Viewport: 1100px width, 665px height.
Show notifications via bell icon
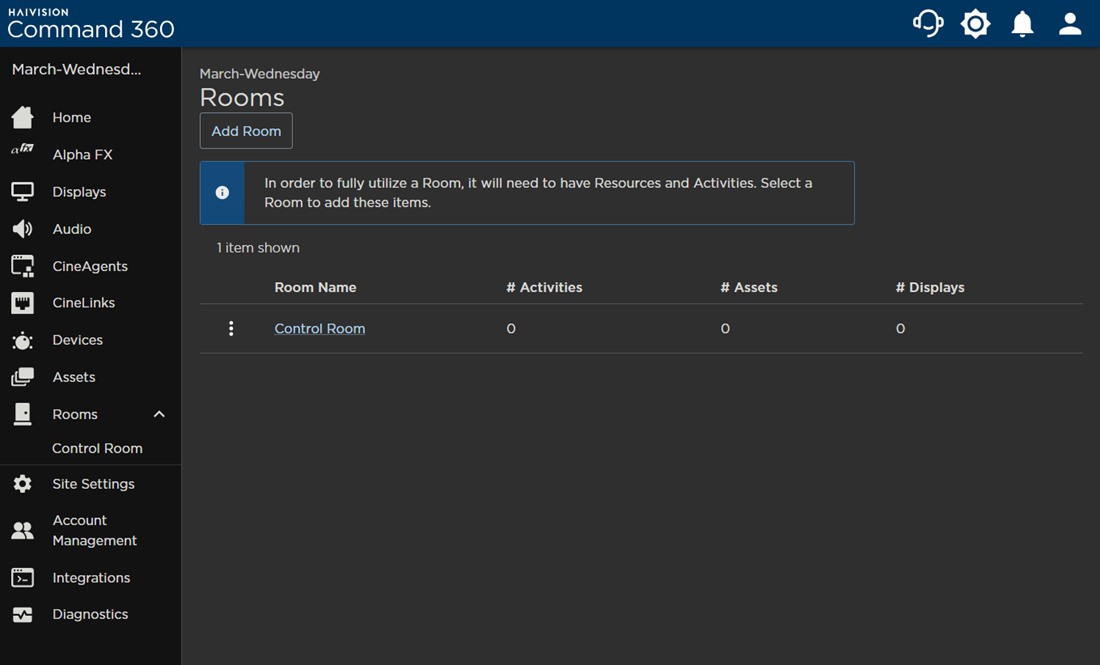tap(1022, 24)
